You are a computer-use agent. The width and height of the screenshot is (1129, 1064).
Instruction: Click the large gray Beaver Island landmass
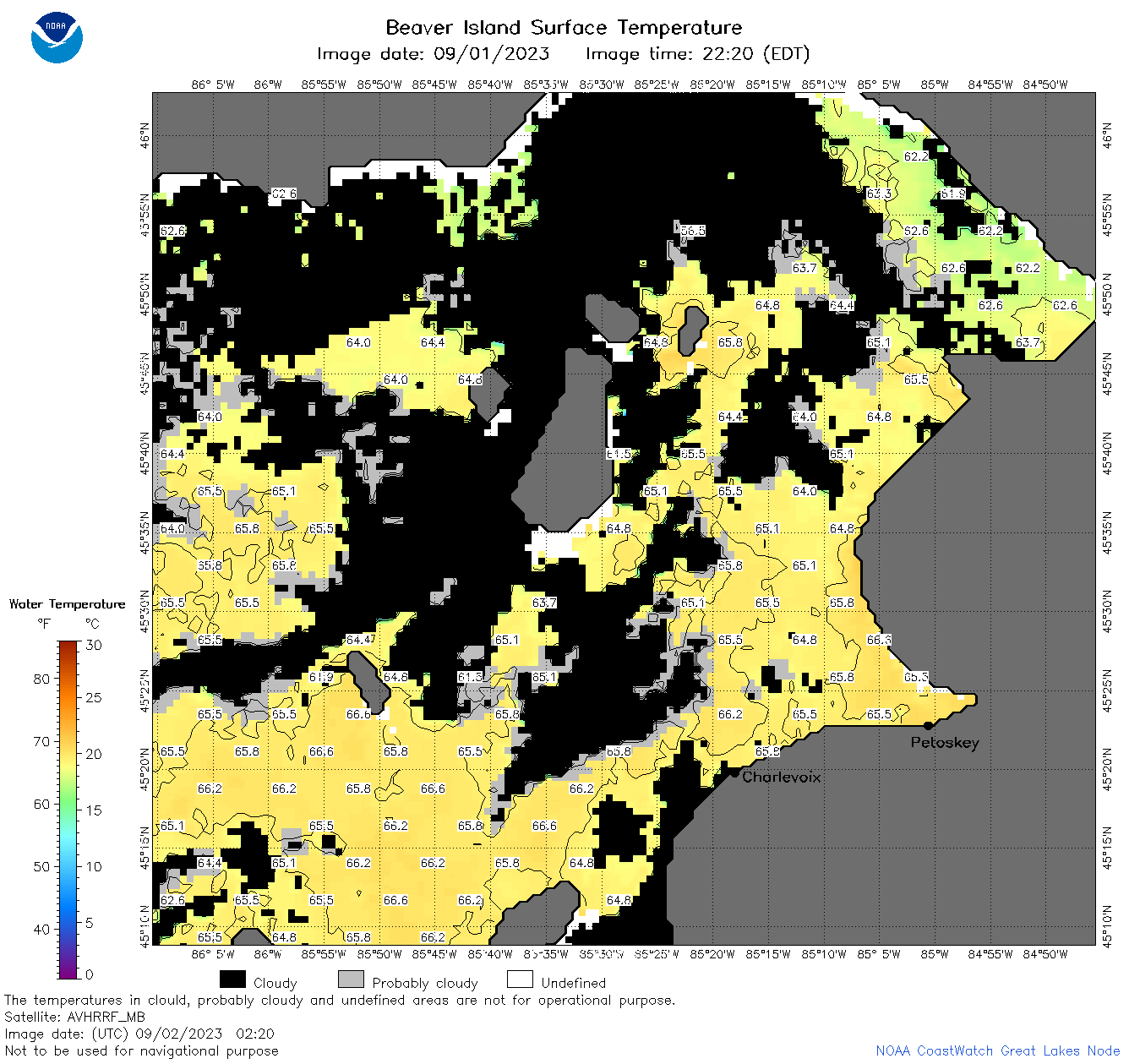(568, 448)
